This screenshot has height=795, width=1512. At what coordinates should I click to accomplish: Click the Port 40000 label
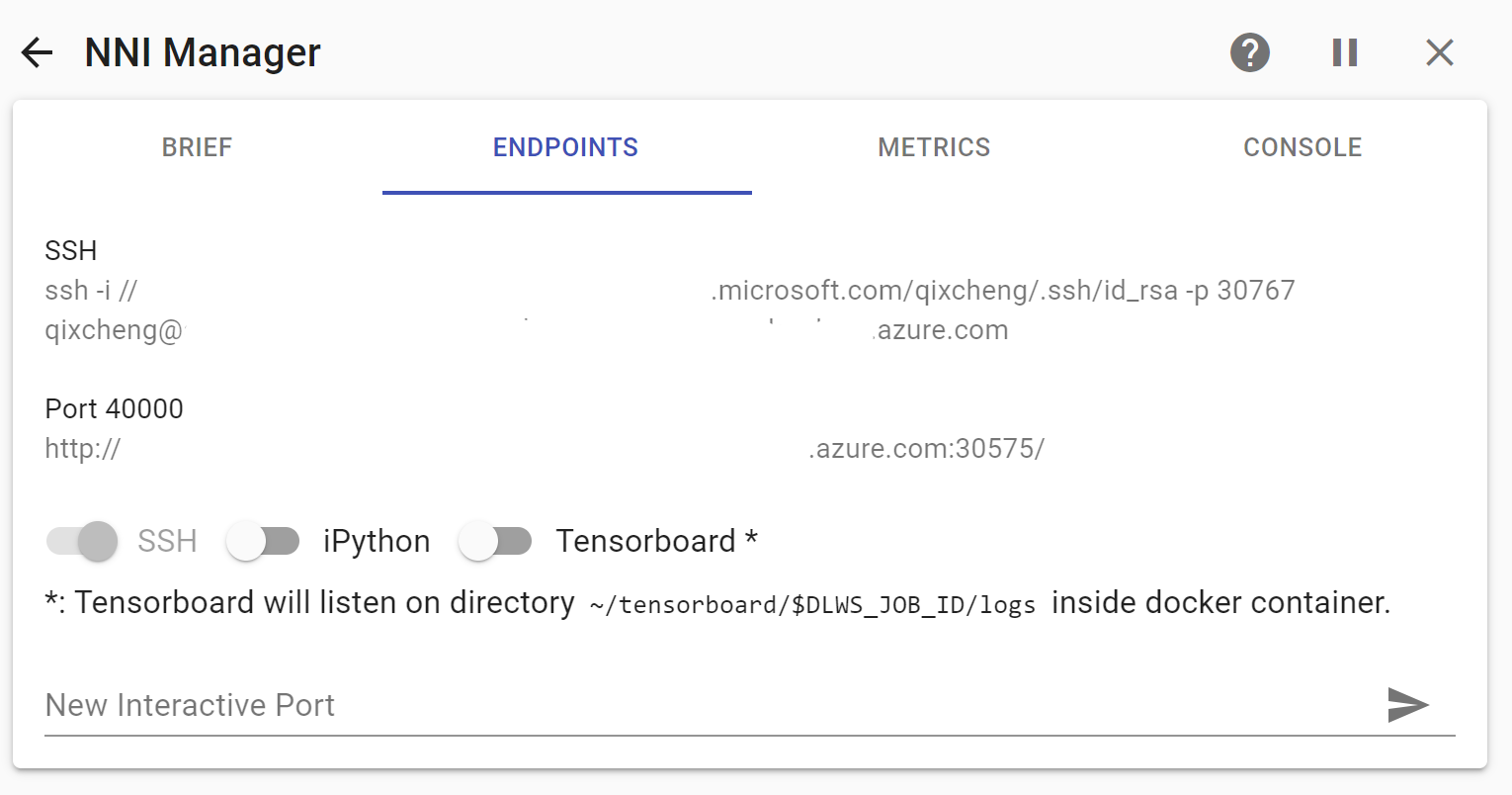point(114,407)
